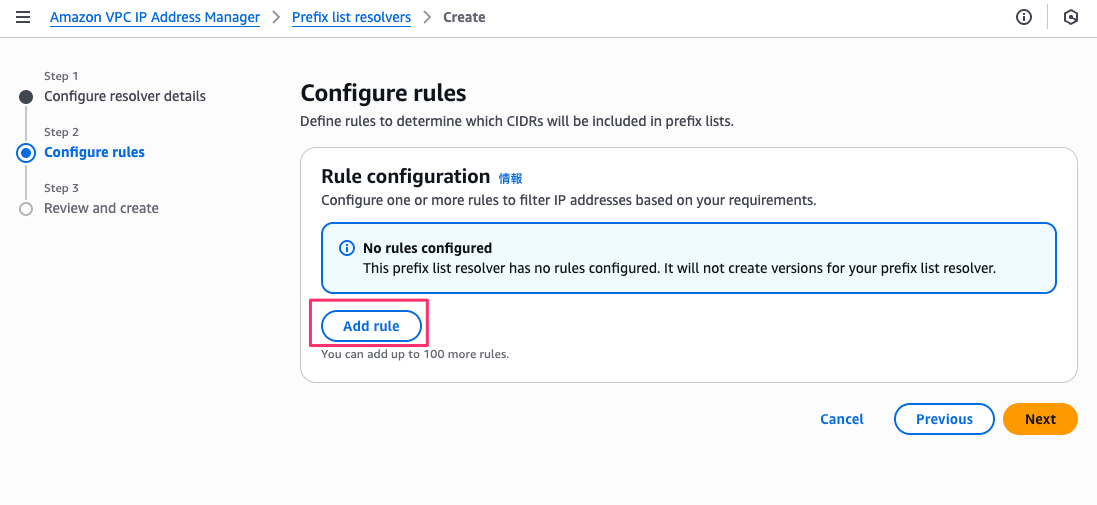
Task: Click the Create breadcrumb item
Action: click(x=464, y=17)
